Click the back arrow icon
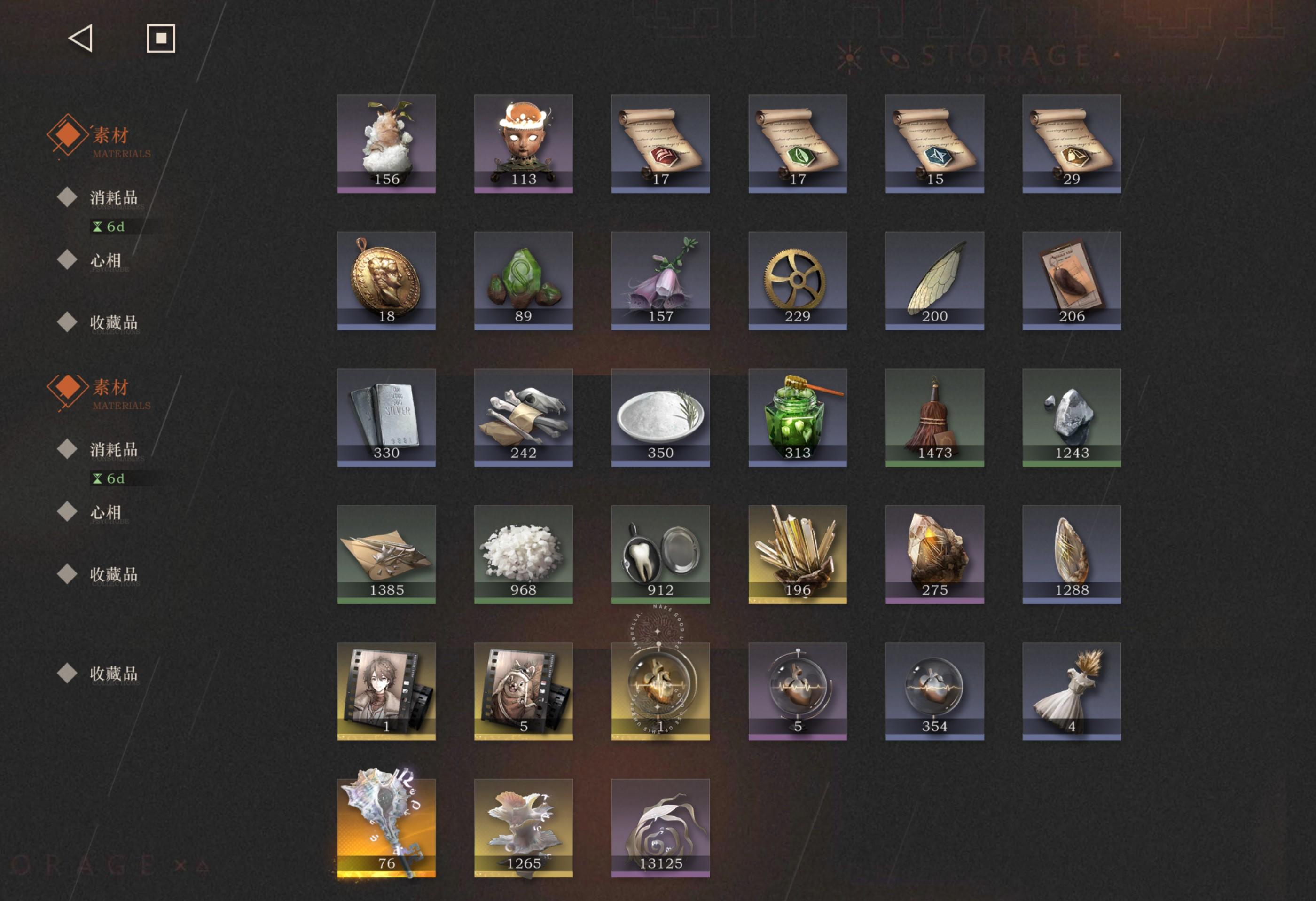 80,39
